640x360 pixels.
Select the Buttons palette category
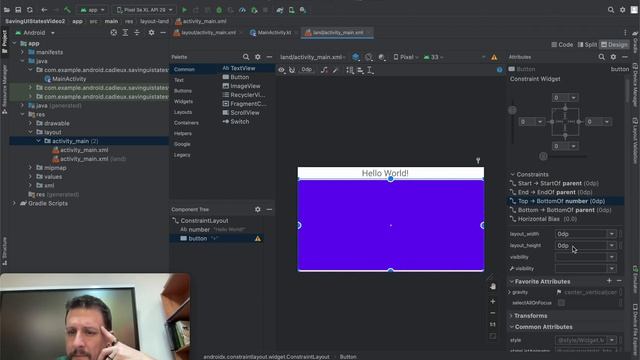[183, 91]
